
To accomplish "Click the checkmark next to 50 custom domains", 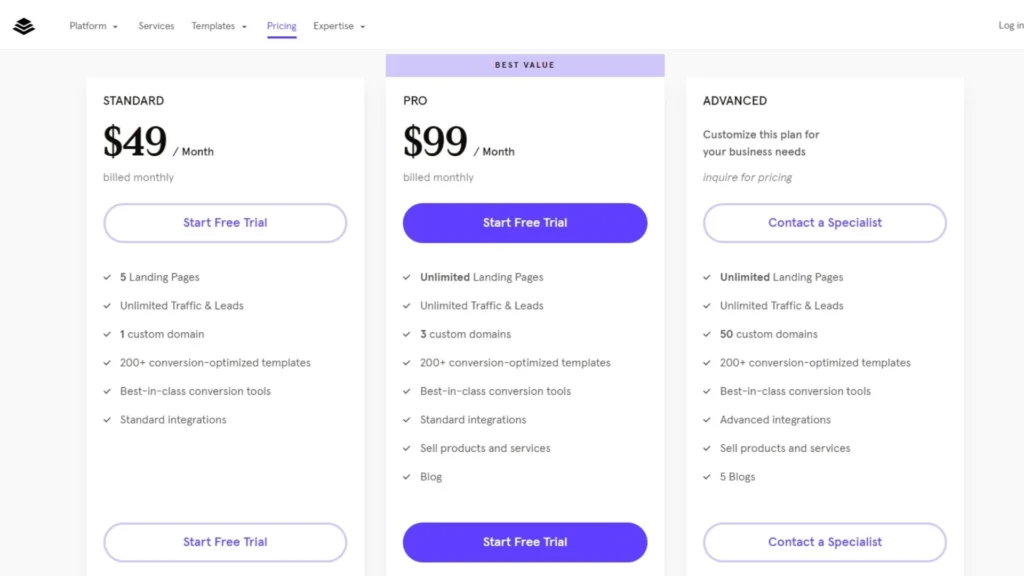I will point(707,334).
